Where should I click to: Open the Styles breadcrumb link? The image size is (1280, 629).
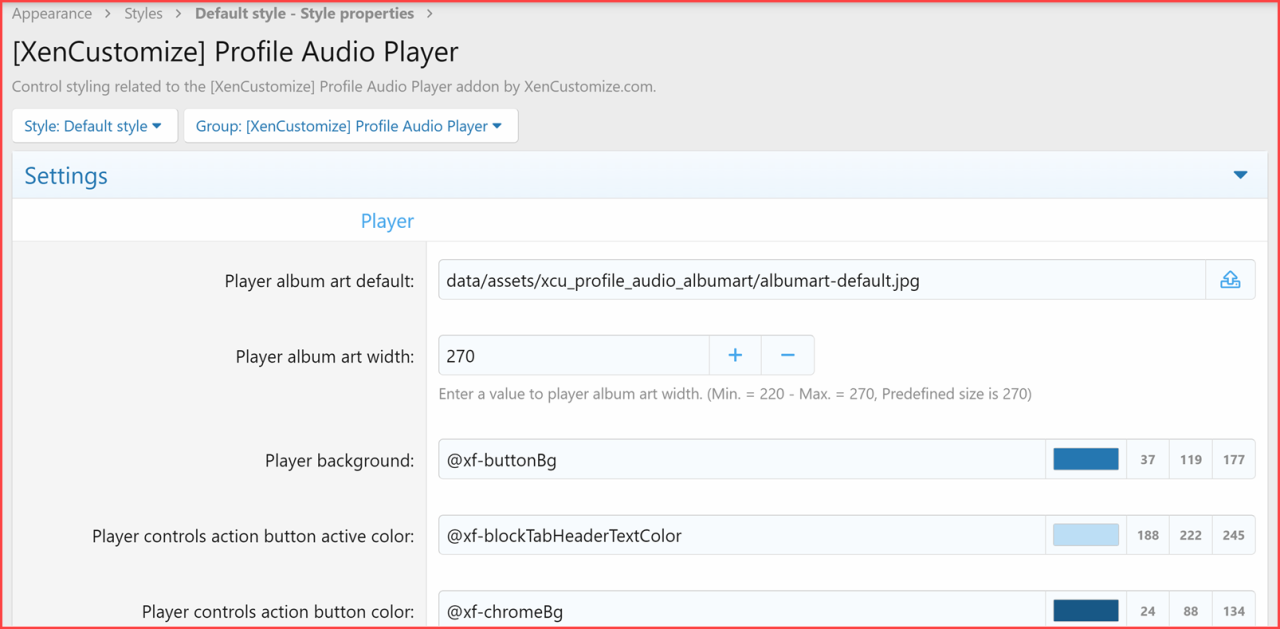coord(143,13)
